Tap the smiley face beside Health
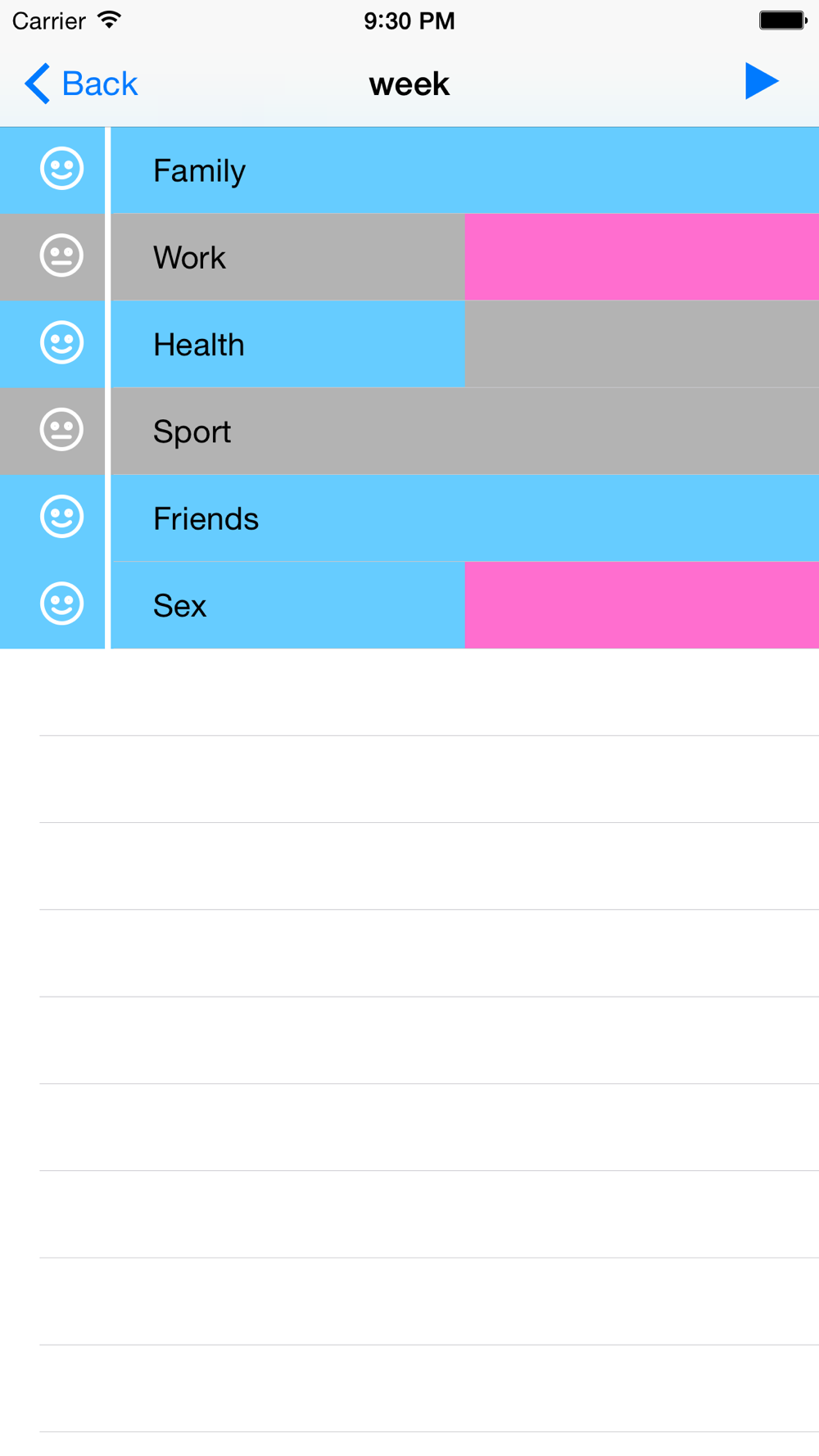 tap(62, 343)
